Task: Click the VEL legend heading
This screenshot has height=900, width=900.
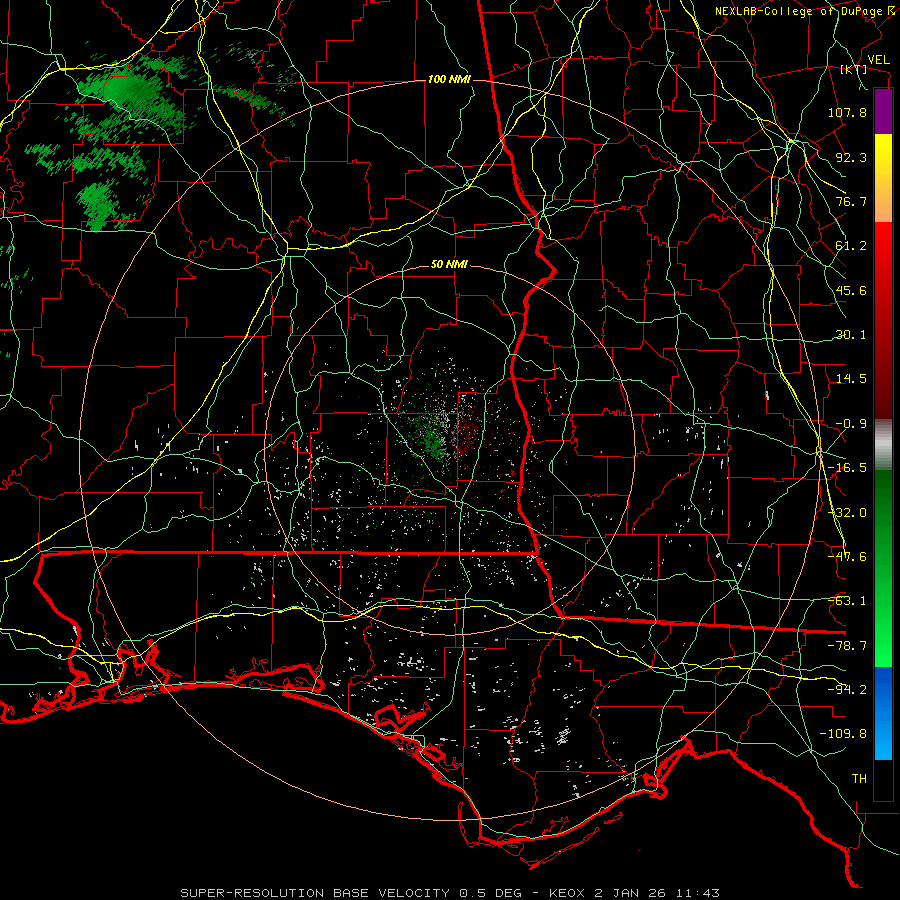Action: tap(878, 60)
